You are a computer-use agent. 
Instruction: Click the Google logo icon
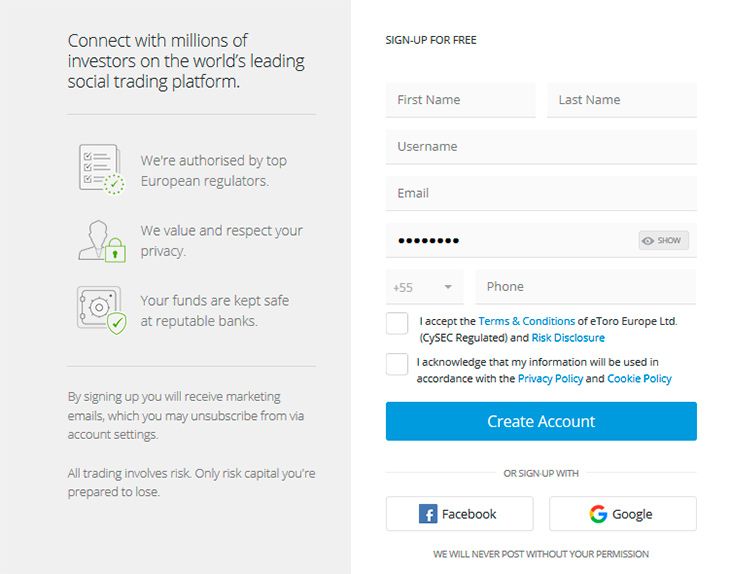coord(598,514)
